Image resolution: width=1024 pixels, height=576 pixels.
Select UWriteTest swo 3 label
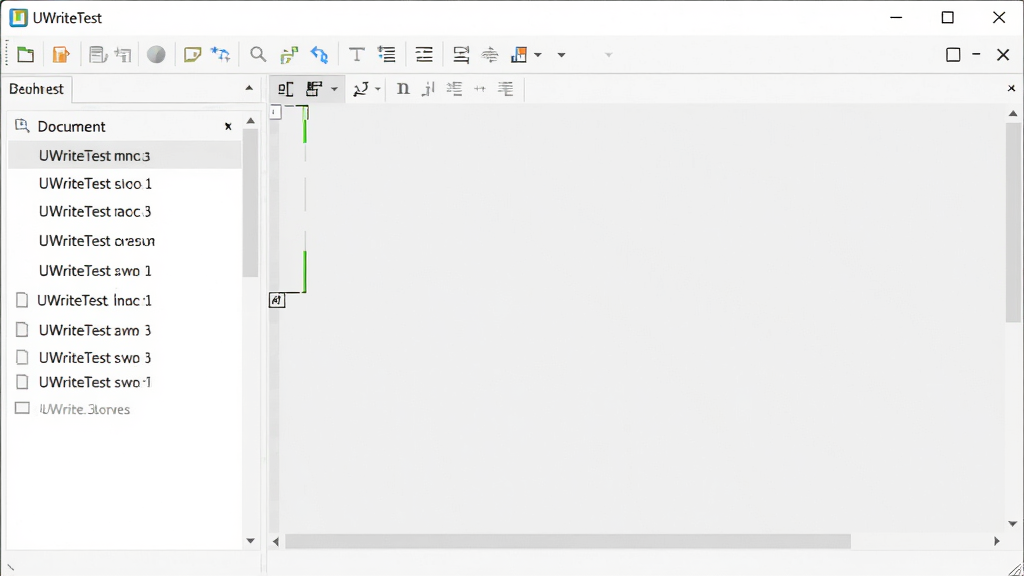(x=95, y=358)
